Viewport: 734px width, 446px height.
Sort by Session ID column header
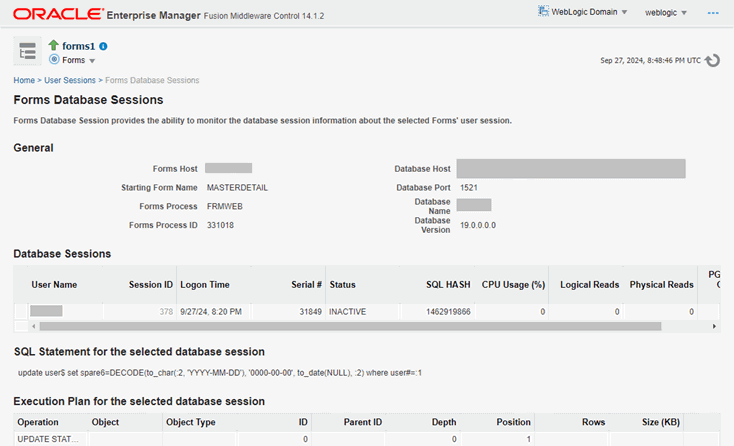click(151, 285)
